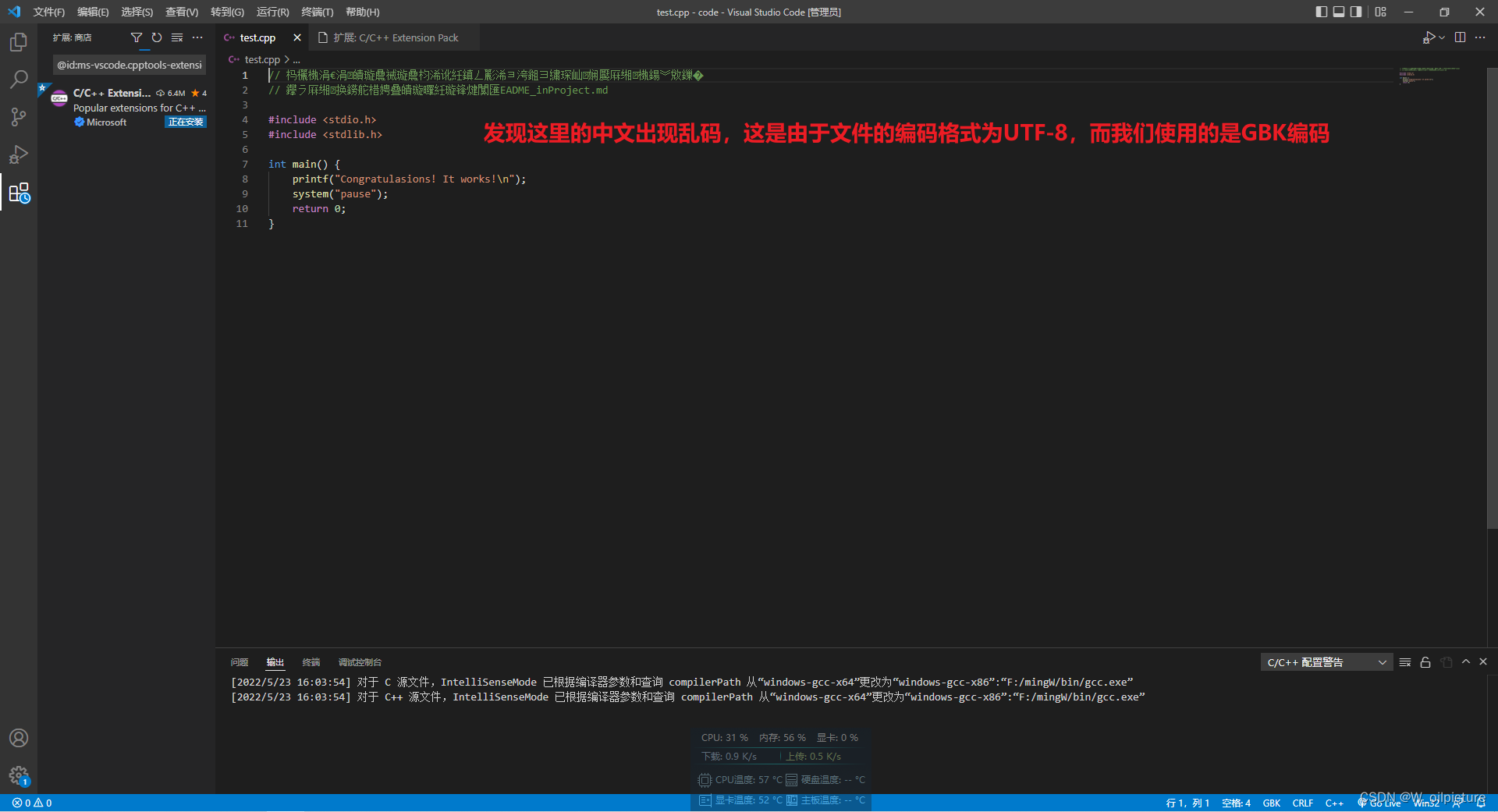Open run button dropdown arrow
Viewport: 1498px width, 812px height.
(x=1442, y=37)
